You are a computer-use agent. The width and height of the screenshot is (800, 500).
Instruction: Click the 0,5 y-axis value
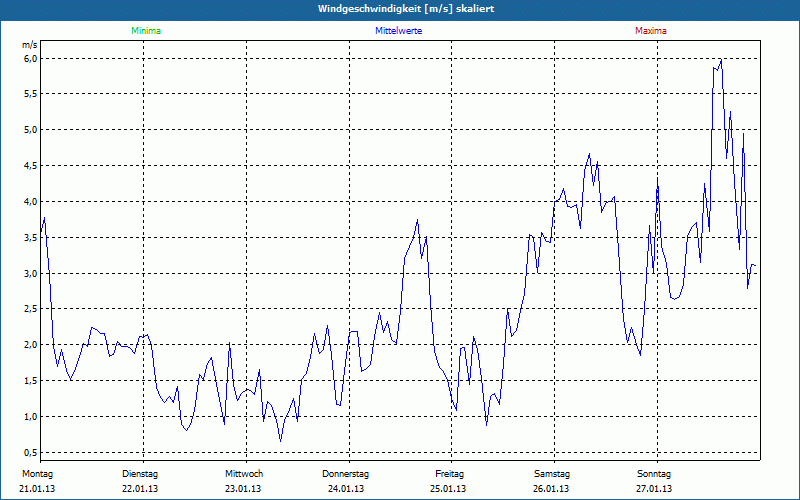(x=31, y=453)
